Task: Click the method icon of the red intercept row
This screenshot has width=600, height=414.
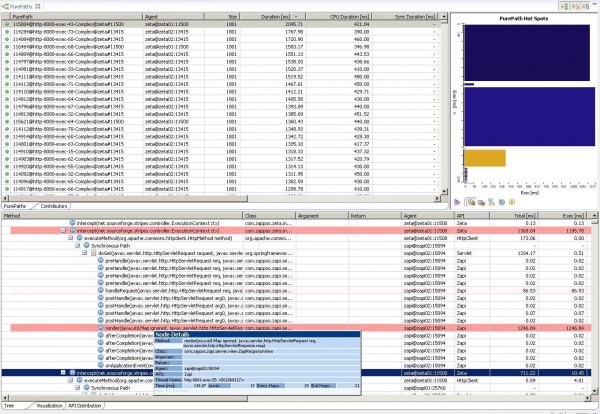Action: click(72, 230)
